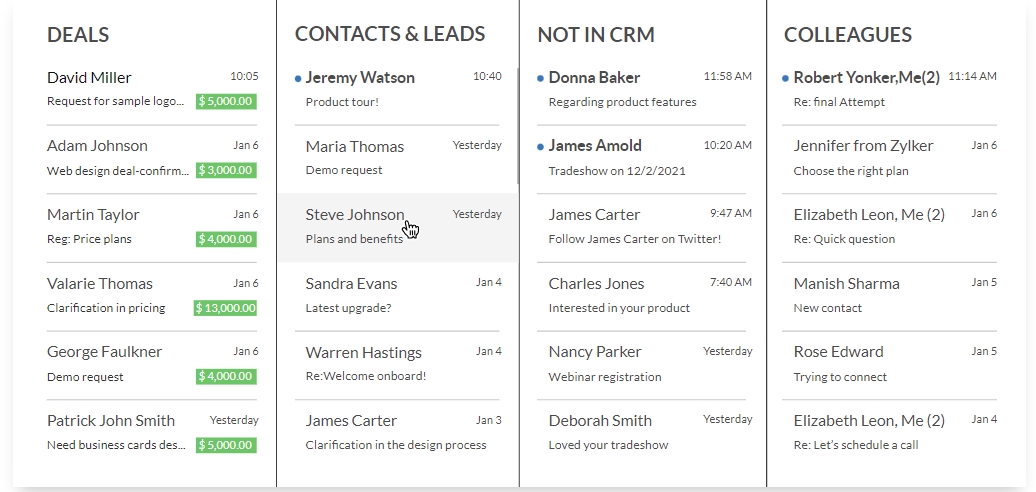Click the $3,000.00 deal amount badge
The height and width of the screenshot is (492, 1036).
pyautogui.click(x=226, y=170)
